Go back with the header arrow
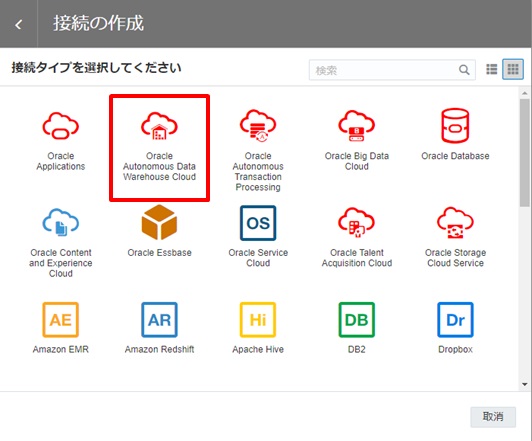This screenshot has width=532, height=441. tap(19, 24)
